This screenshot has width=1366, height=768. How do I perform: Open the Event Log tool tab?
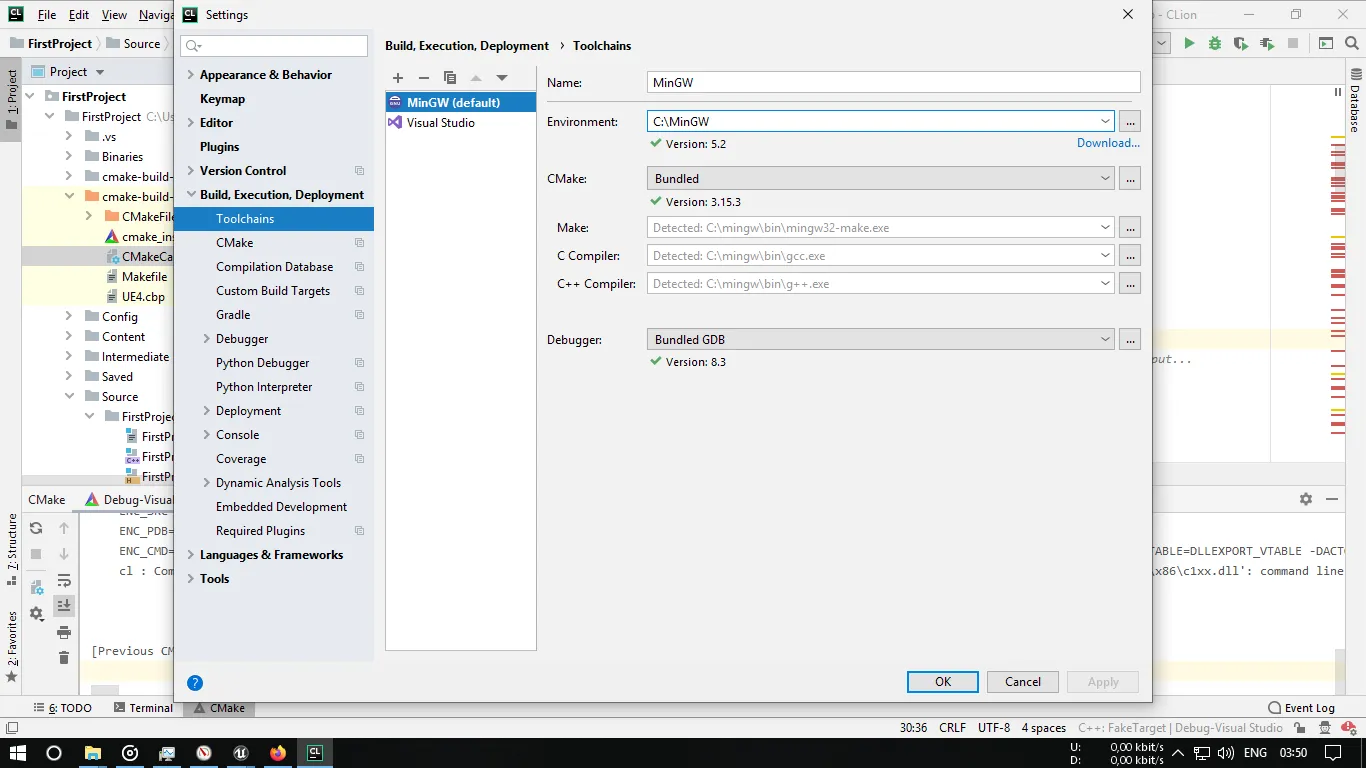[1302, 708]
